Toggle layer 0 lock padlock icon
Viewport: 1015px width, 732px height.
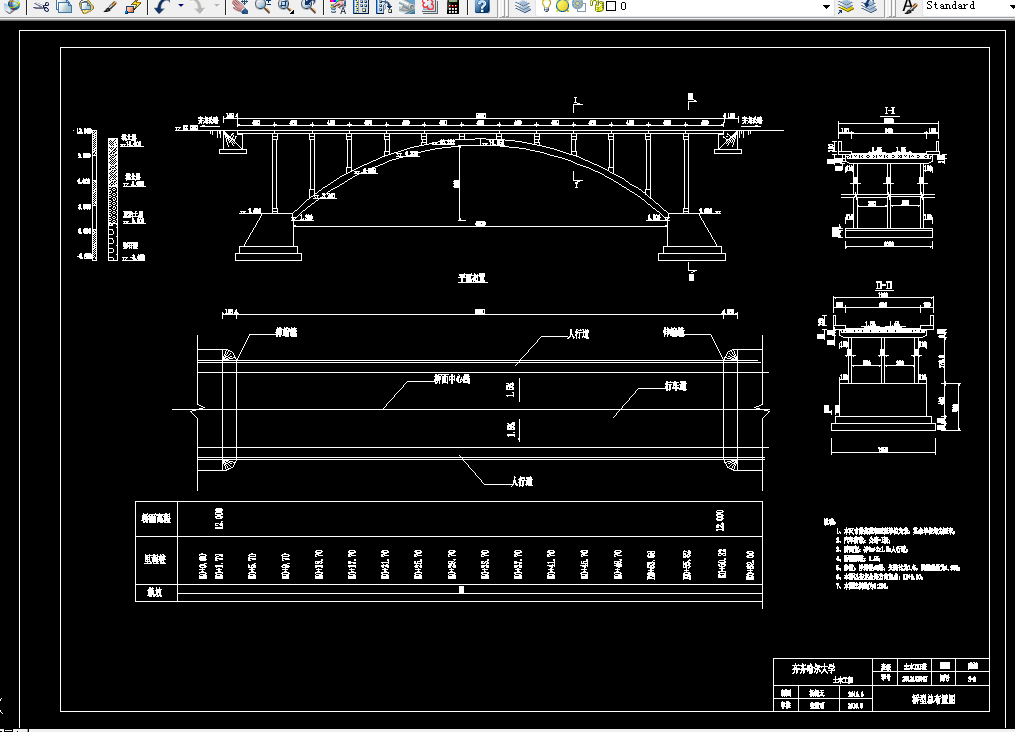[597, 6]
